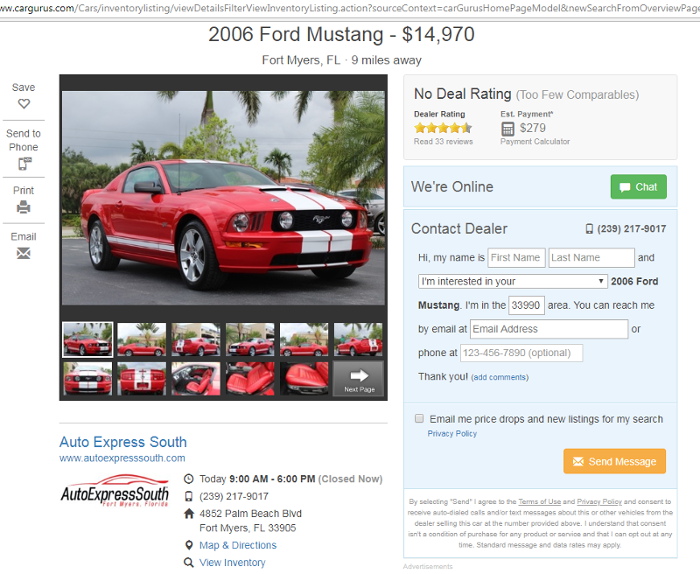The image size is (700, 574).
Task: Click the Map & Directions pin icon
Action: 189,545
